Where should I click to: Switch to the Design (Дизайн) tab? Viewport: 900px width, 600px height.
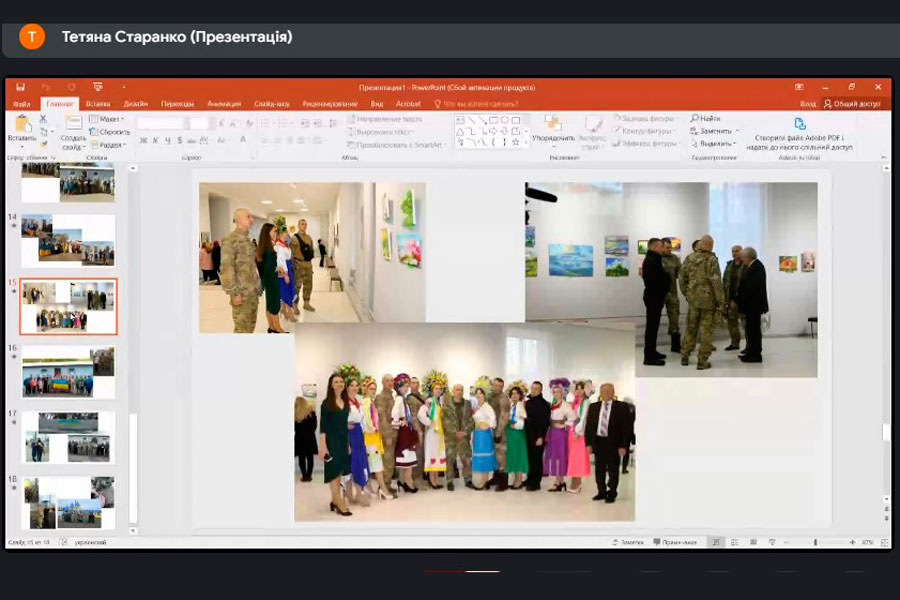(136, 103)
